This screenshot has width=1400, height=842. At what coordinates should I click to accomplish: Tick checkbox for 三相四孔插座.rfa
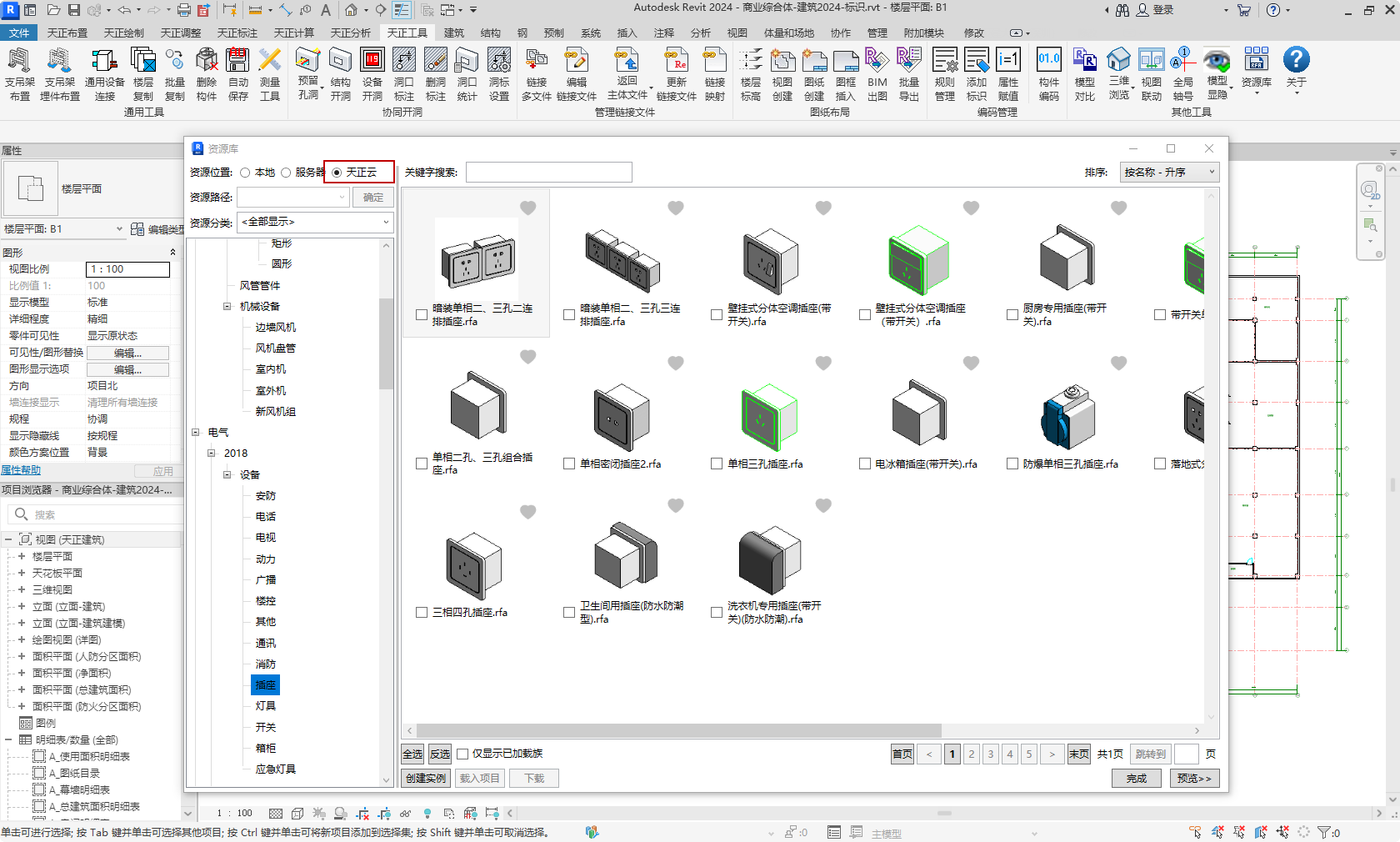(422, 612)
